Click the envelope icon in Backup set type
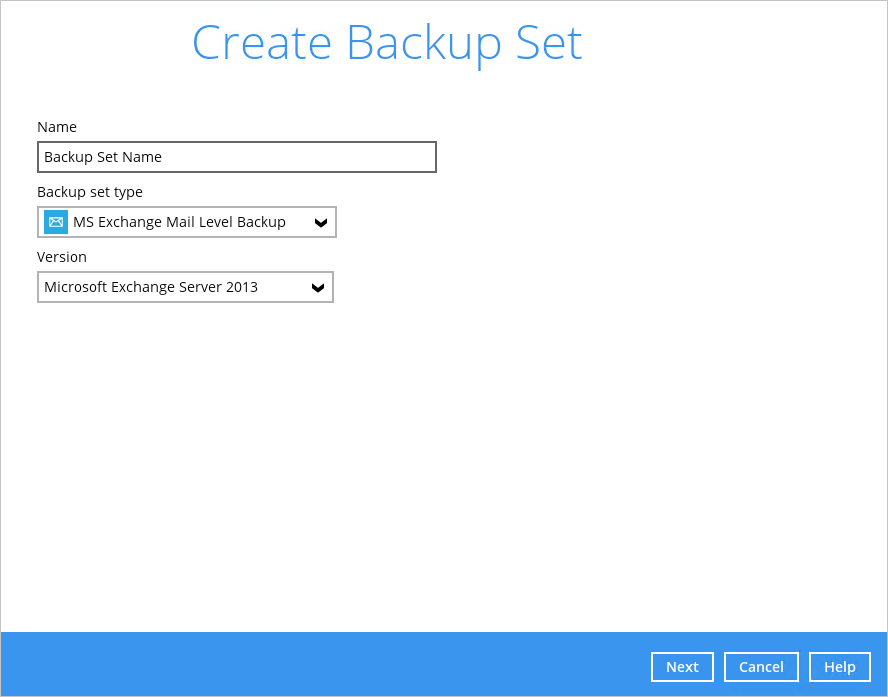The height and width of the screenshot is (697, 888). [x=56, y=222]
